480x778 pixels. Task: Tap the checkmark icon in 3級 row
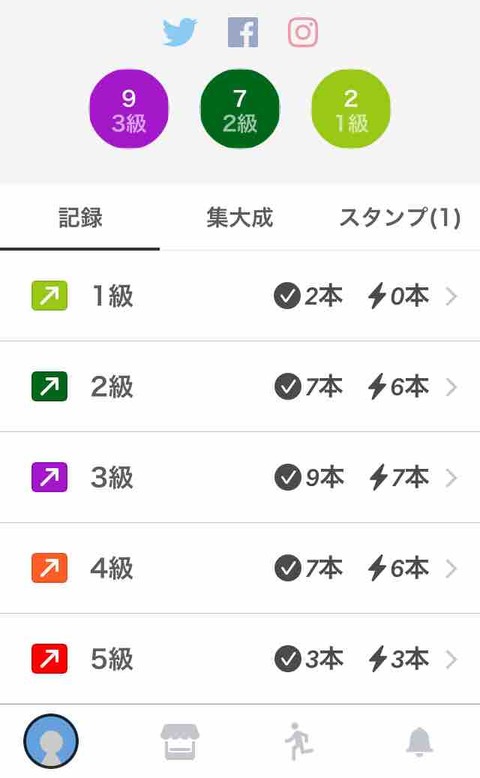coord(287,477)
